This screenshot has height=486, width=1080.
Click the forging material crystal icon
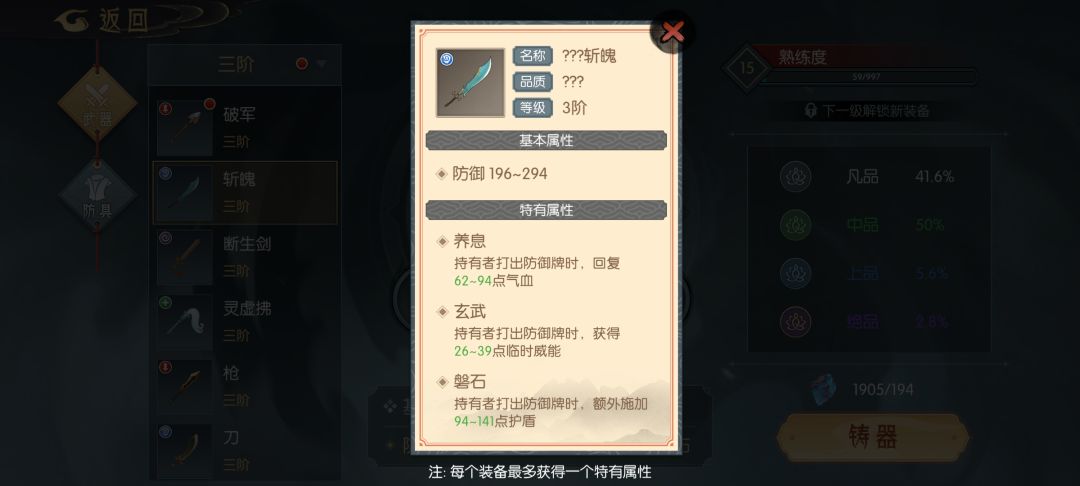[x=822, y=389]
